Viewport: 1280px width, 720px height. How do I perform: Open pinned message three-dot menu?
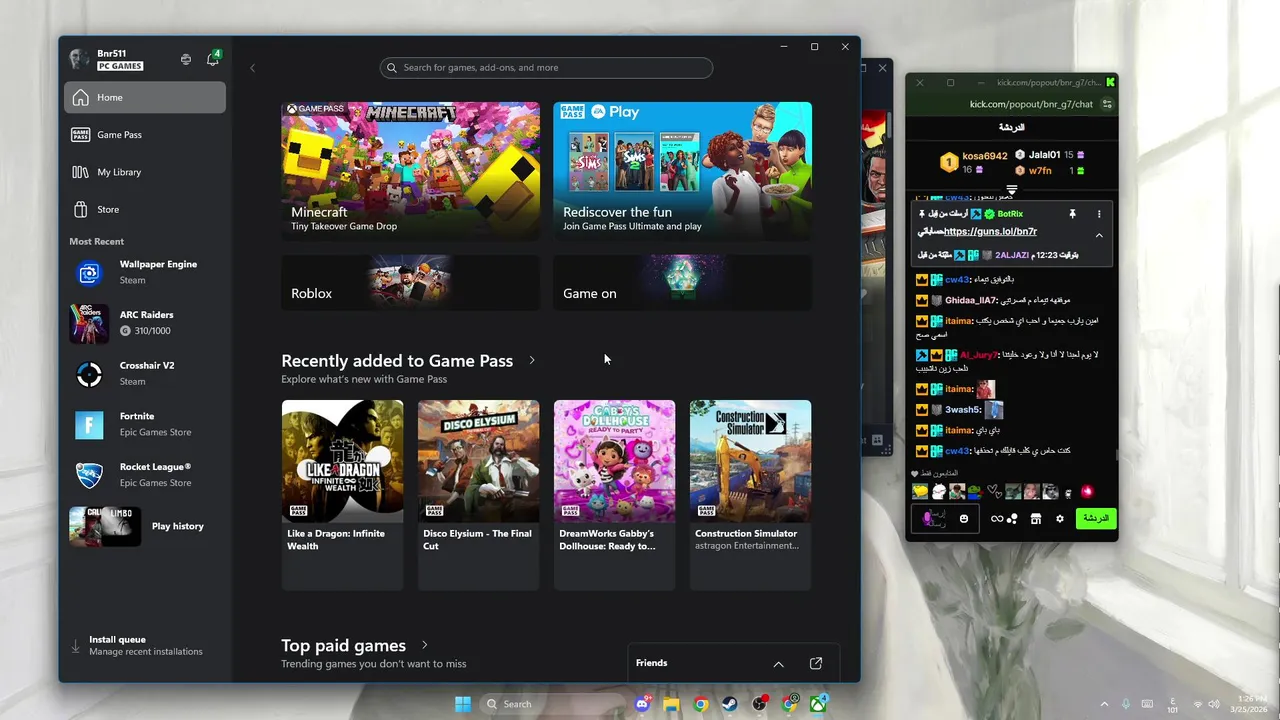pos(1099,214)
